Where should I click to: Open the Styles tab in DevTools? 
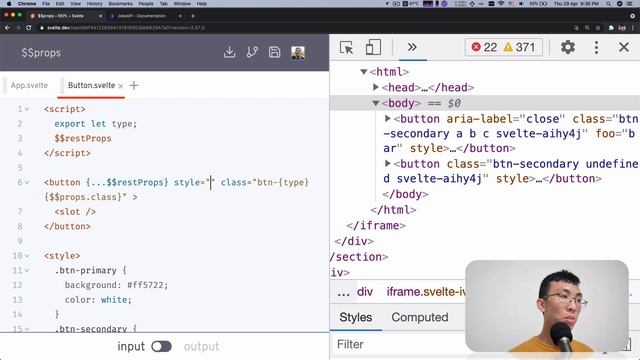click(356, 317)
